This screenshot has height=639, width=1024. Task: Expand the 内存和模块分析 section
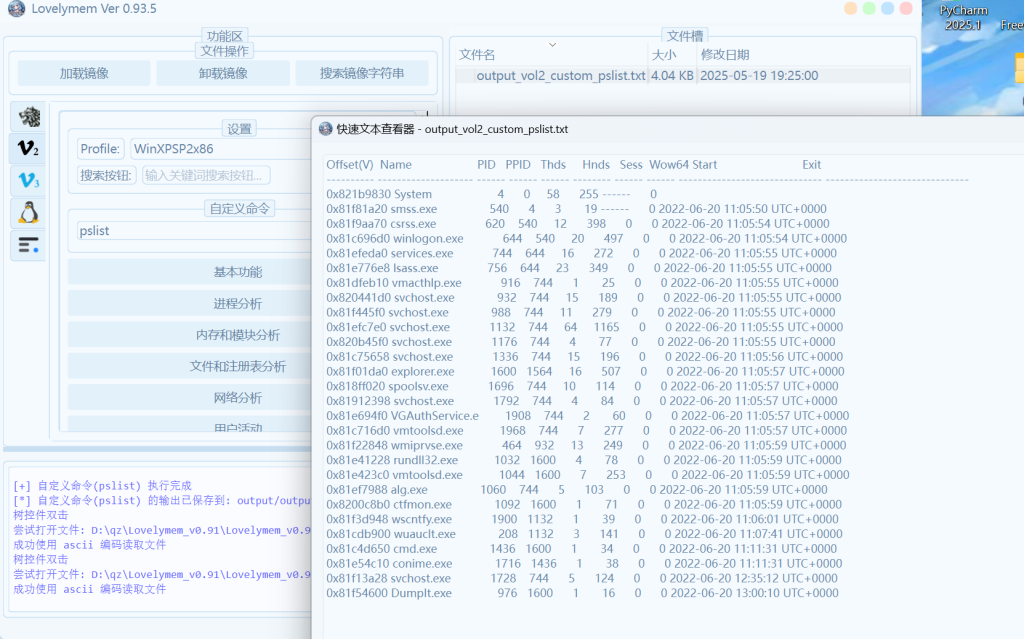point(190,335)
